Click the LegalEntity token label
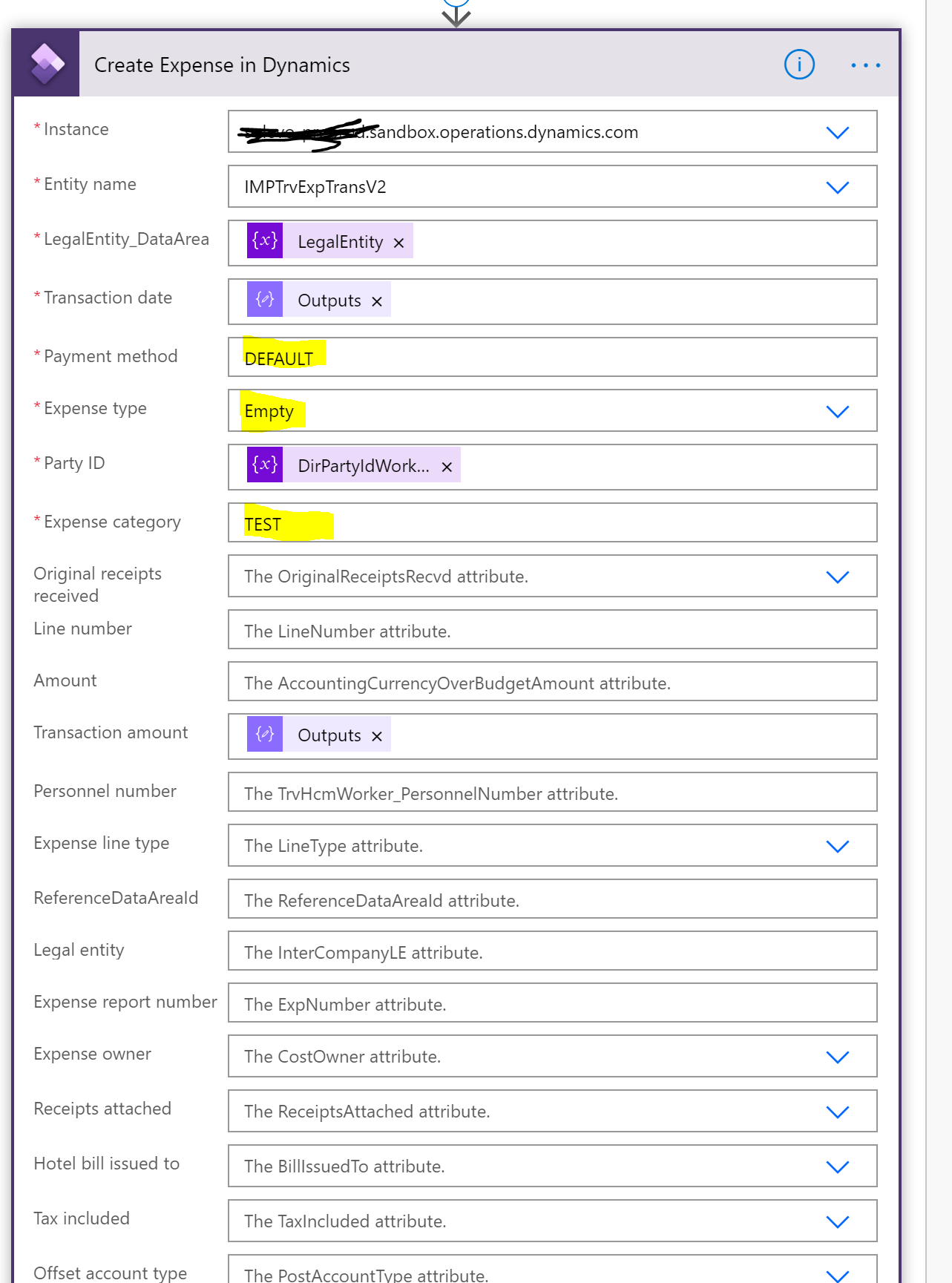The height and width of the screenshot is (1283, 952). pos(340,242)
